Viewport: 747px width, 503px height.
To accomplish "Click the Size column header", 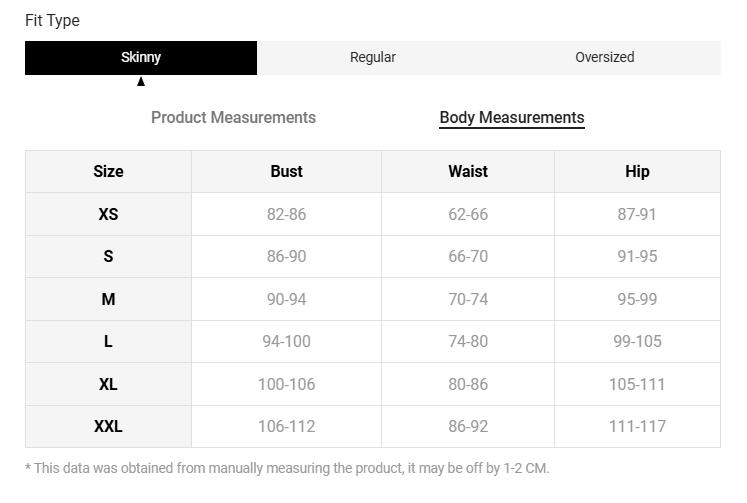I will pyautogui.click(x=108, y=171).
